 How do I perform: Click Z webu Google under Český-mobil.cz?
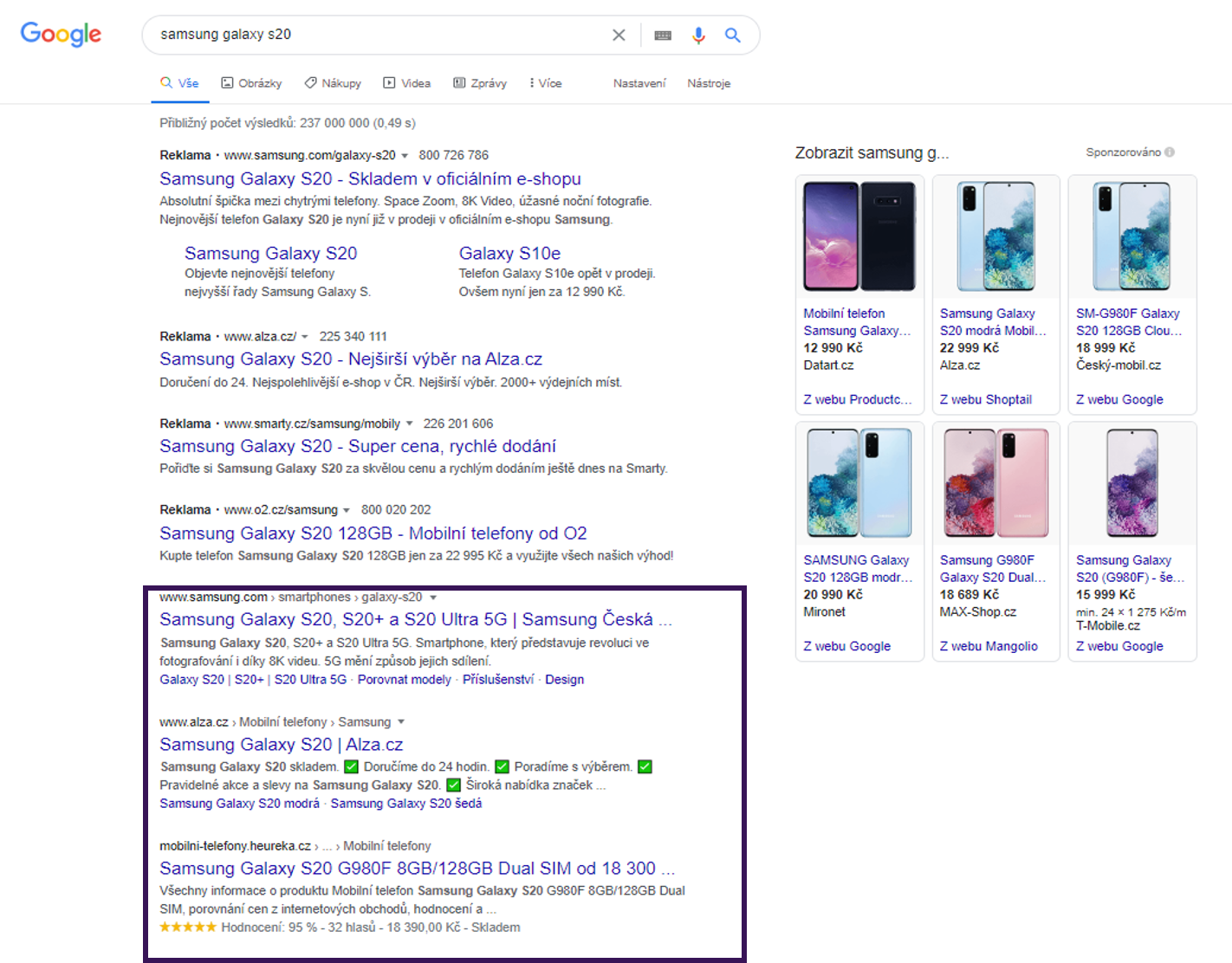(x=1119, y=400)
